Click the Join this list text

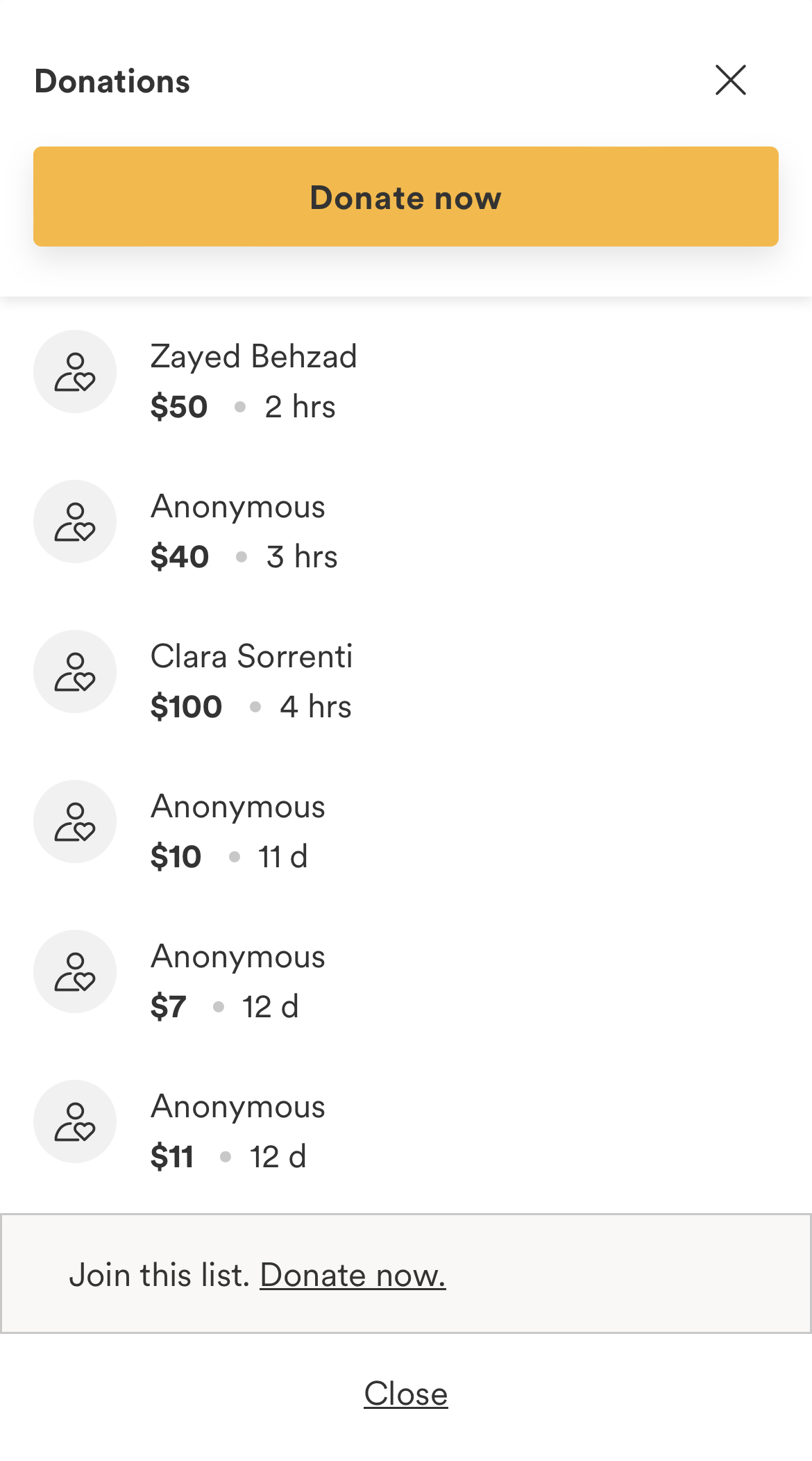pyautogui.click(x=160, y=1275)
